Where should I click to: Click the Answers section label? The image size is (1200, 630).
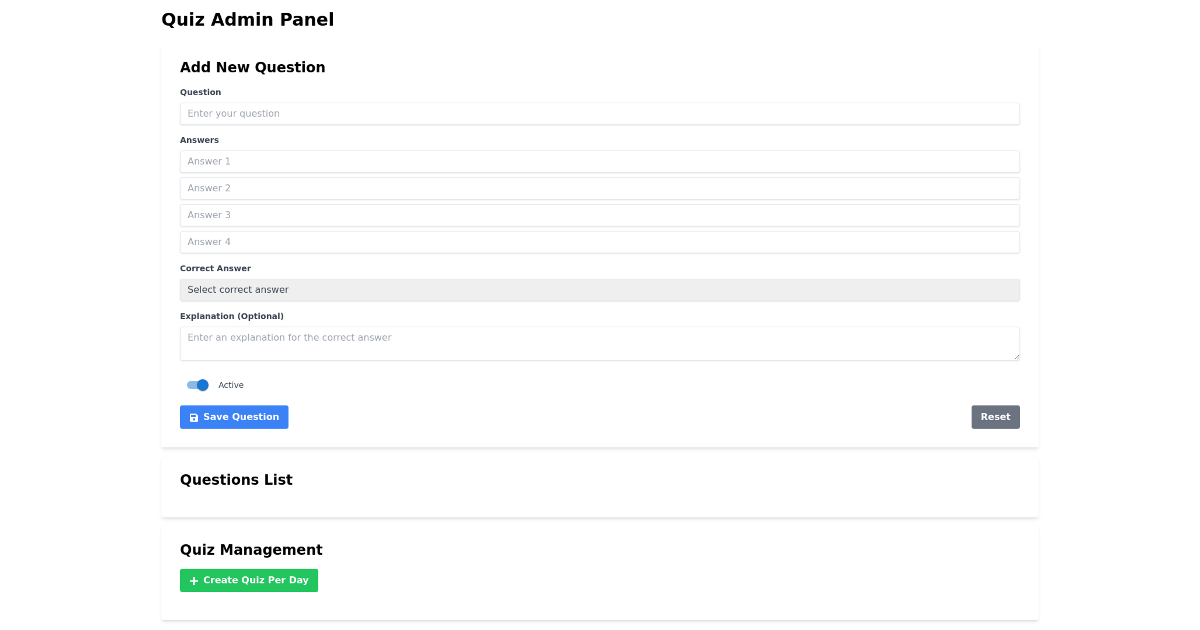click(x=199, y=140)
